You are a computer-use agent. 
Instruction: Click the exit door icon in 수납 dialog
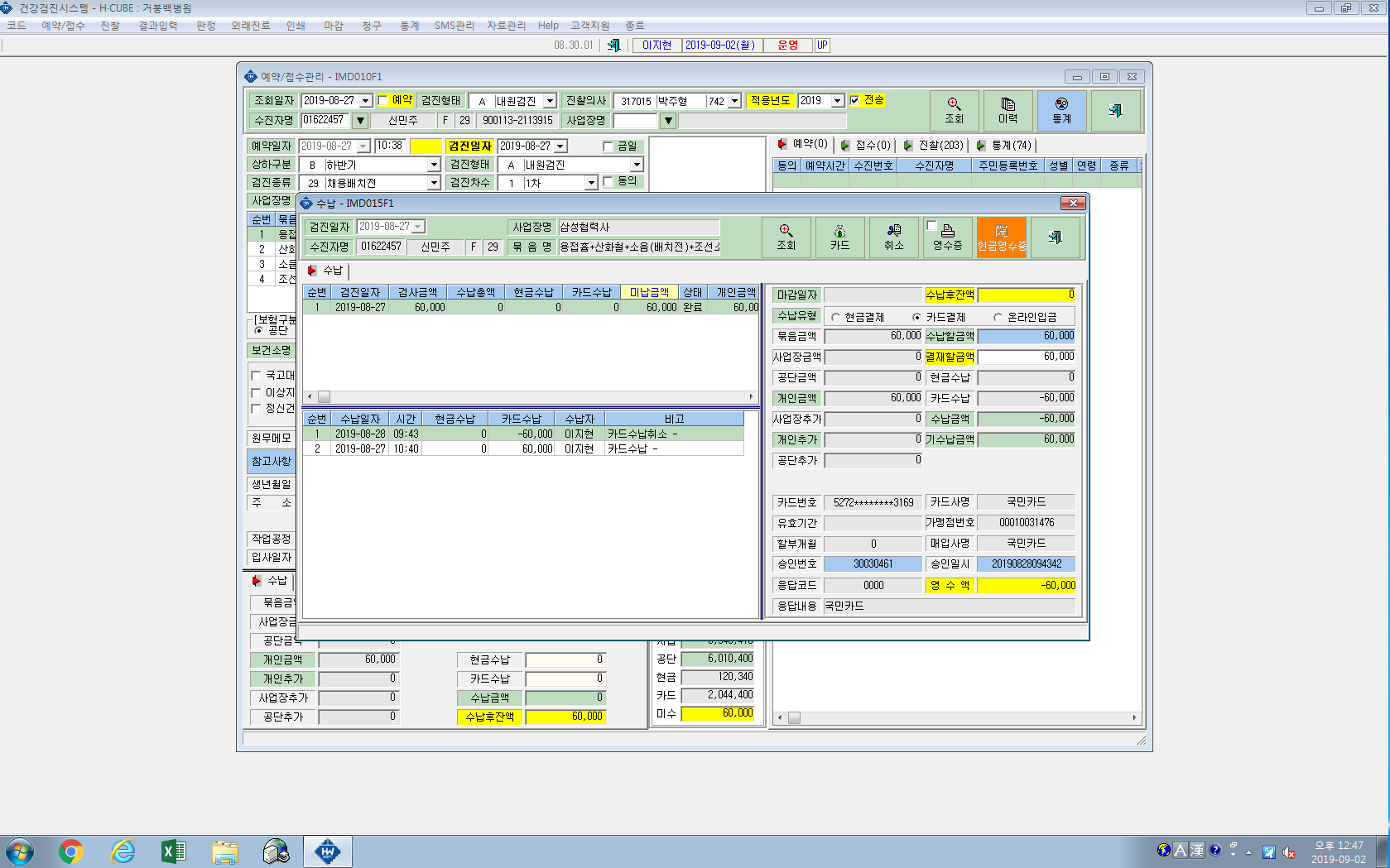(1055, 237)
